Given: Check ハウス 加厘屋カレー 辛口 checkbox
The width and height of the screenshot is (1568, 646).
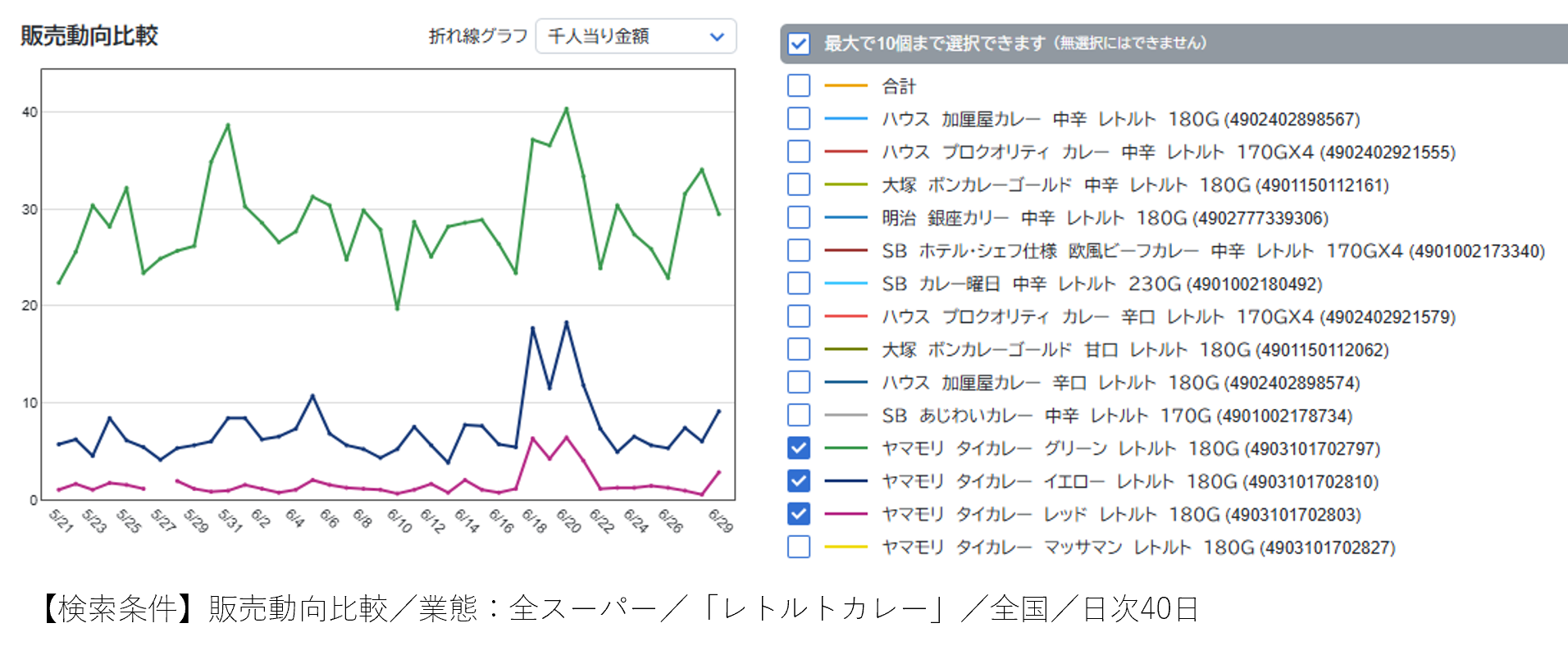Looking at the screenshot, I should (x=798, y=382).
